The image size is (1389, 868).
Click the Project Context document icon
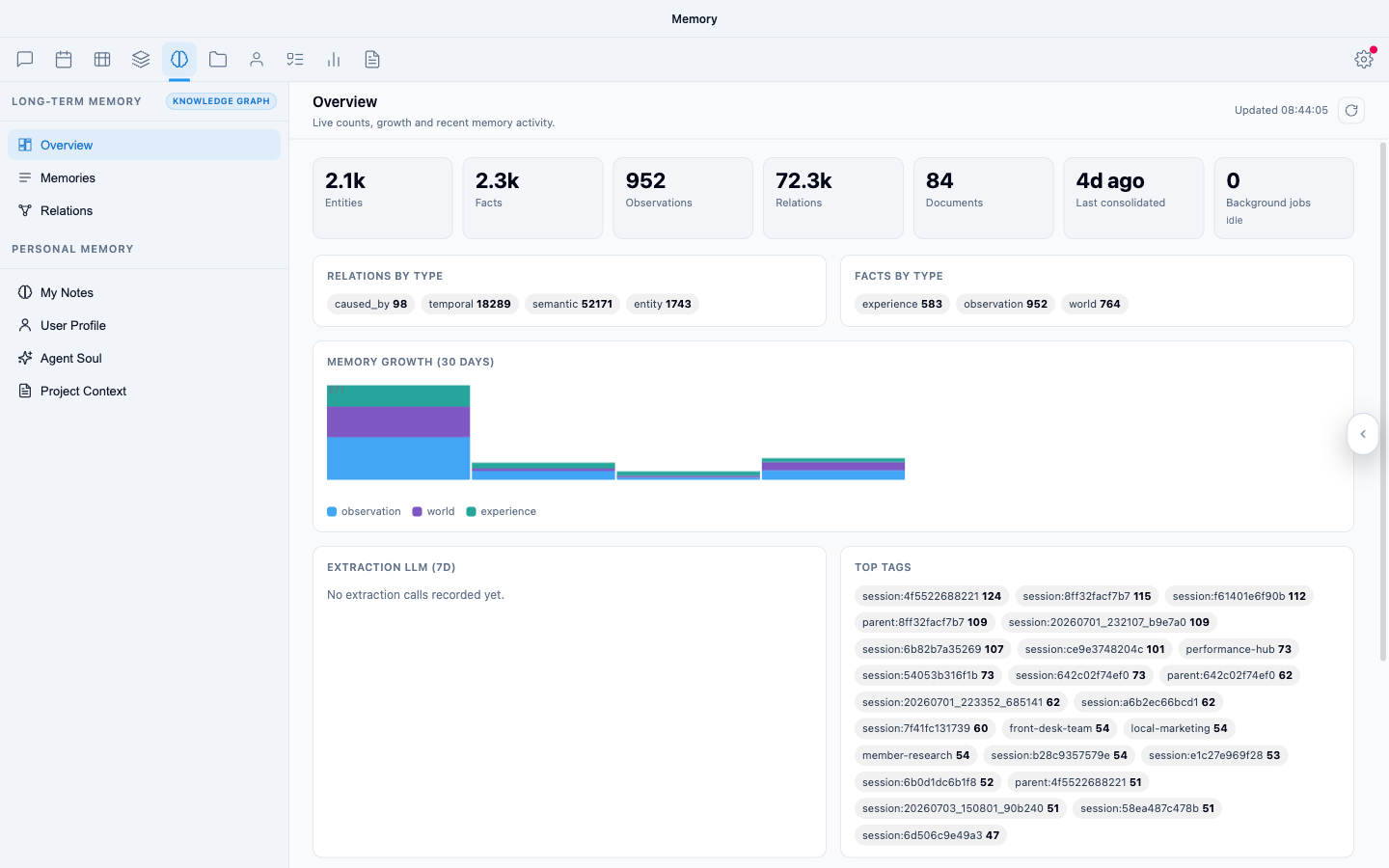coord(25,391)
